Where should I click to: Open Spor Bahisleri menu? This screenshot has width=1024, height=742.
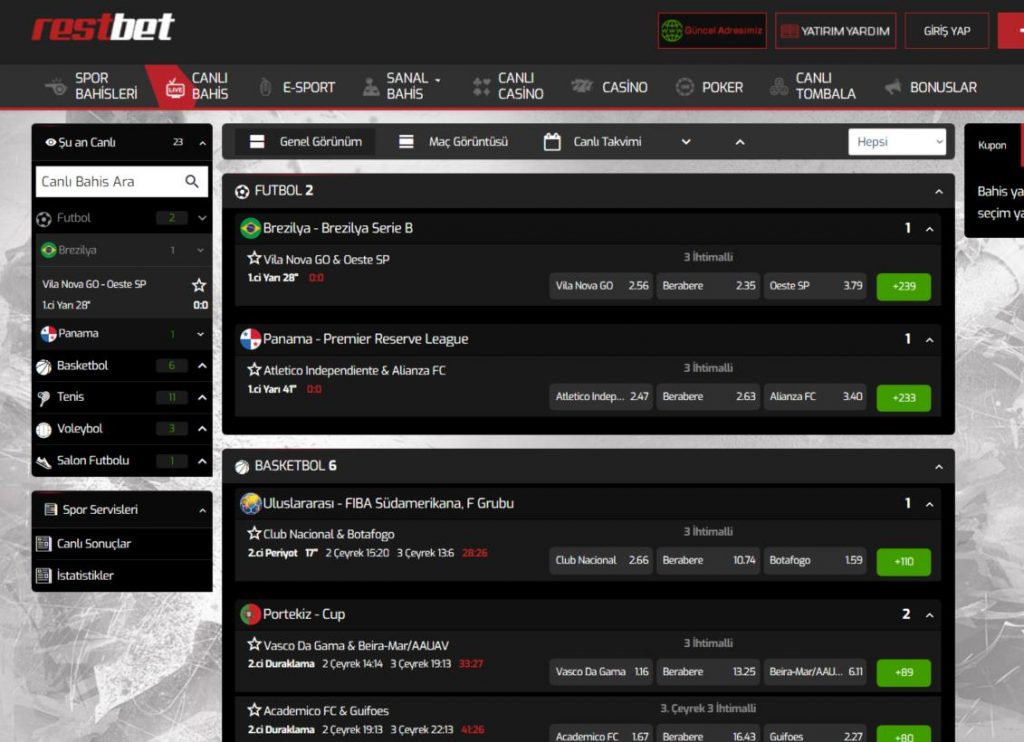pos(91,86)
